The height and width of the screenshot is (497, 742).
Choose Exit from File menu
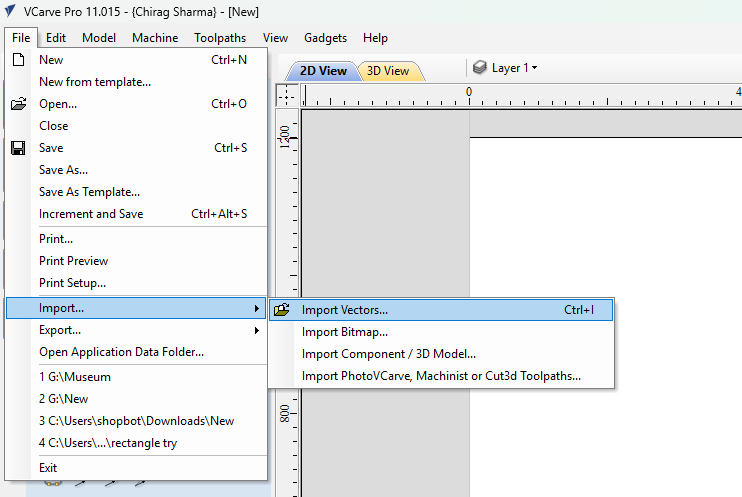tap(136, 468)
